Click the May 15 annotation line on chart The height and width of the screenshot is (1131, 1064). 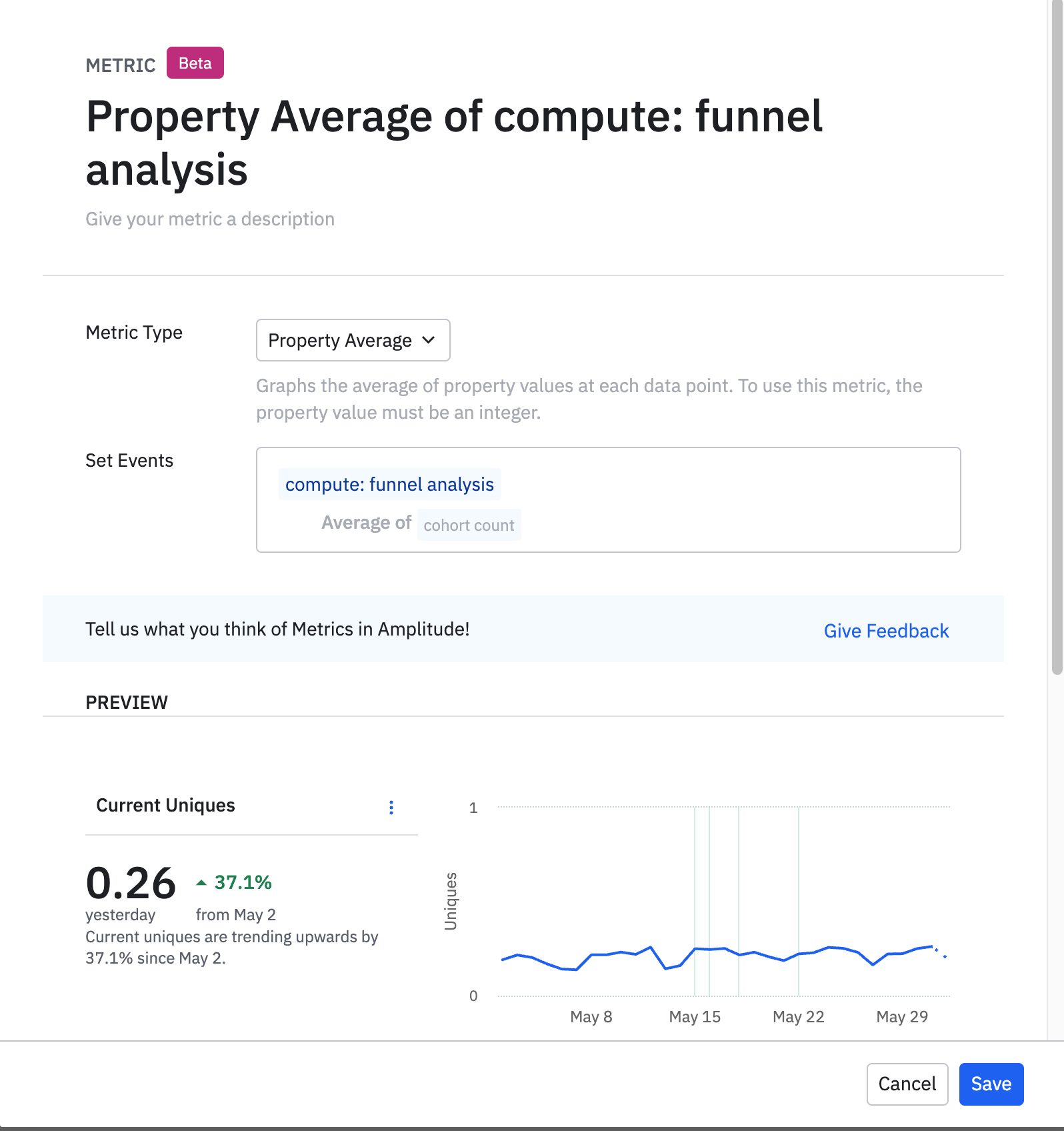(695, 902)
